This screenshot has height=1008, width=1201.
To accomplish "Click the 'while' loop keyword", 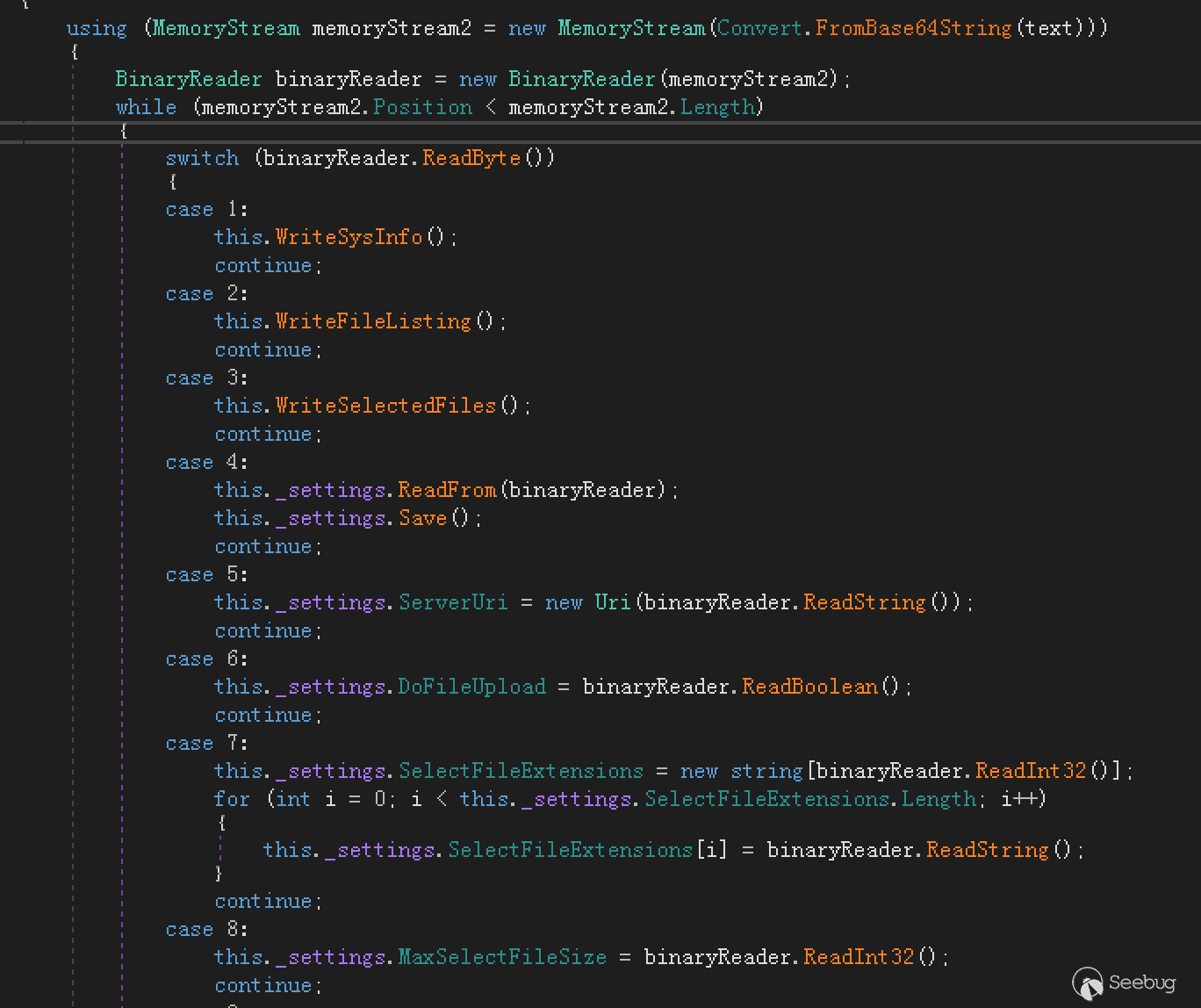I will tap(146, 107).
